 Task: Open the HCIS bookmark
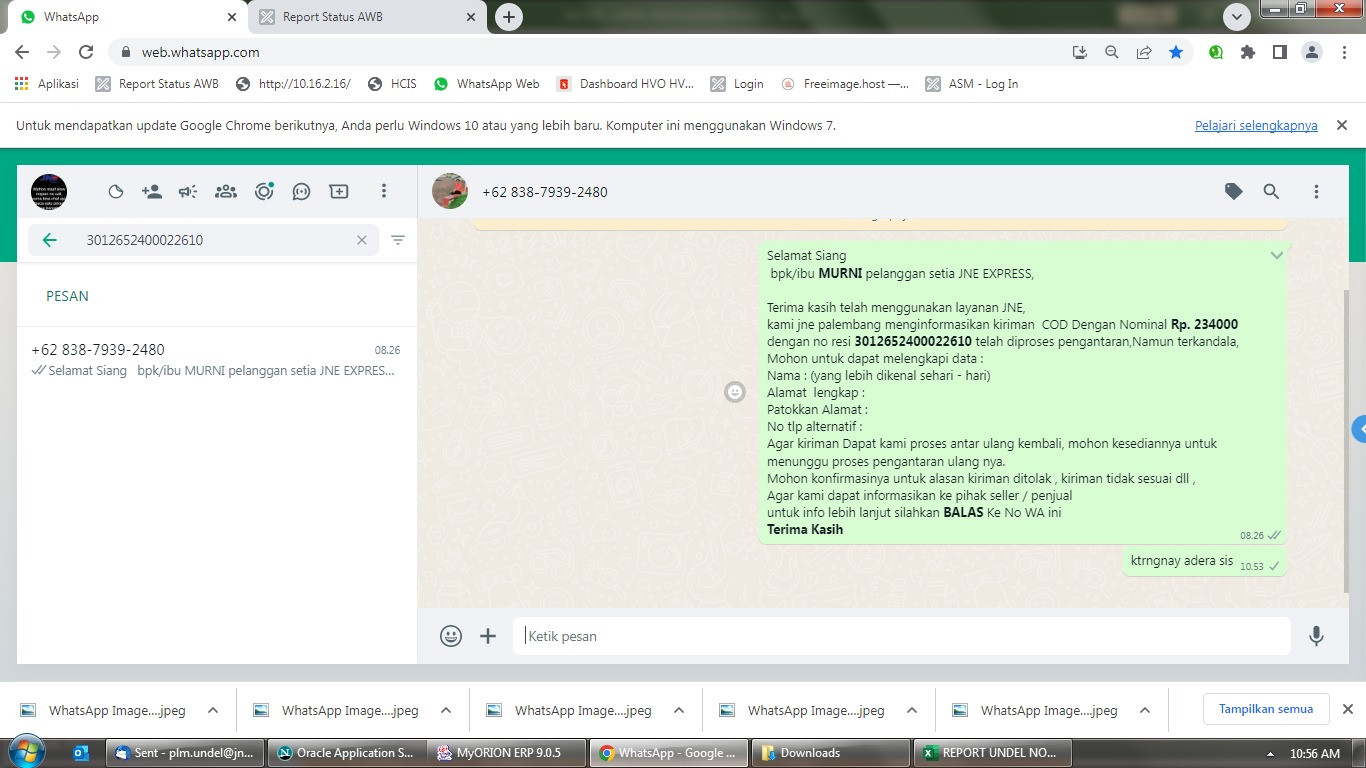point(392,84)
